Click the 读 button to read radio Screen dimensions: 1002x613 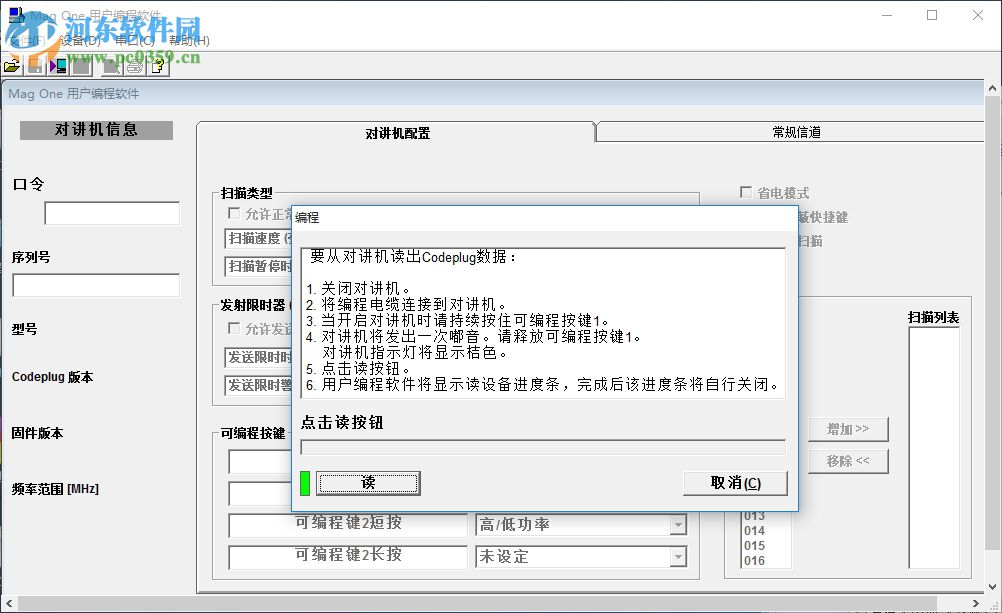[x=367, y=483]
